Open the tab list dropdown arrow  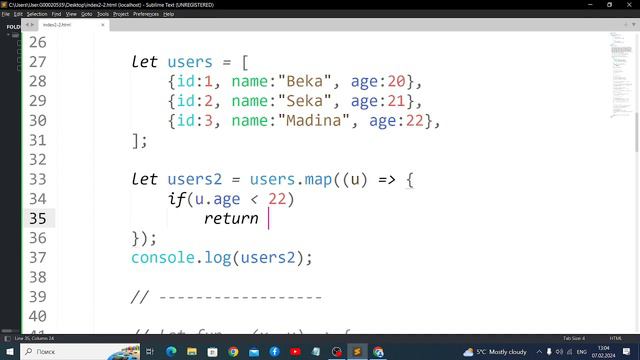click(x=633, y=25)
